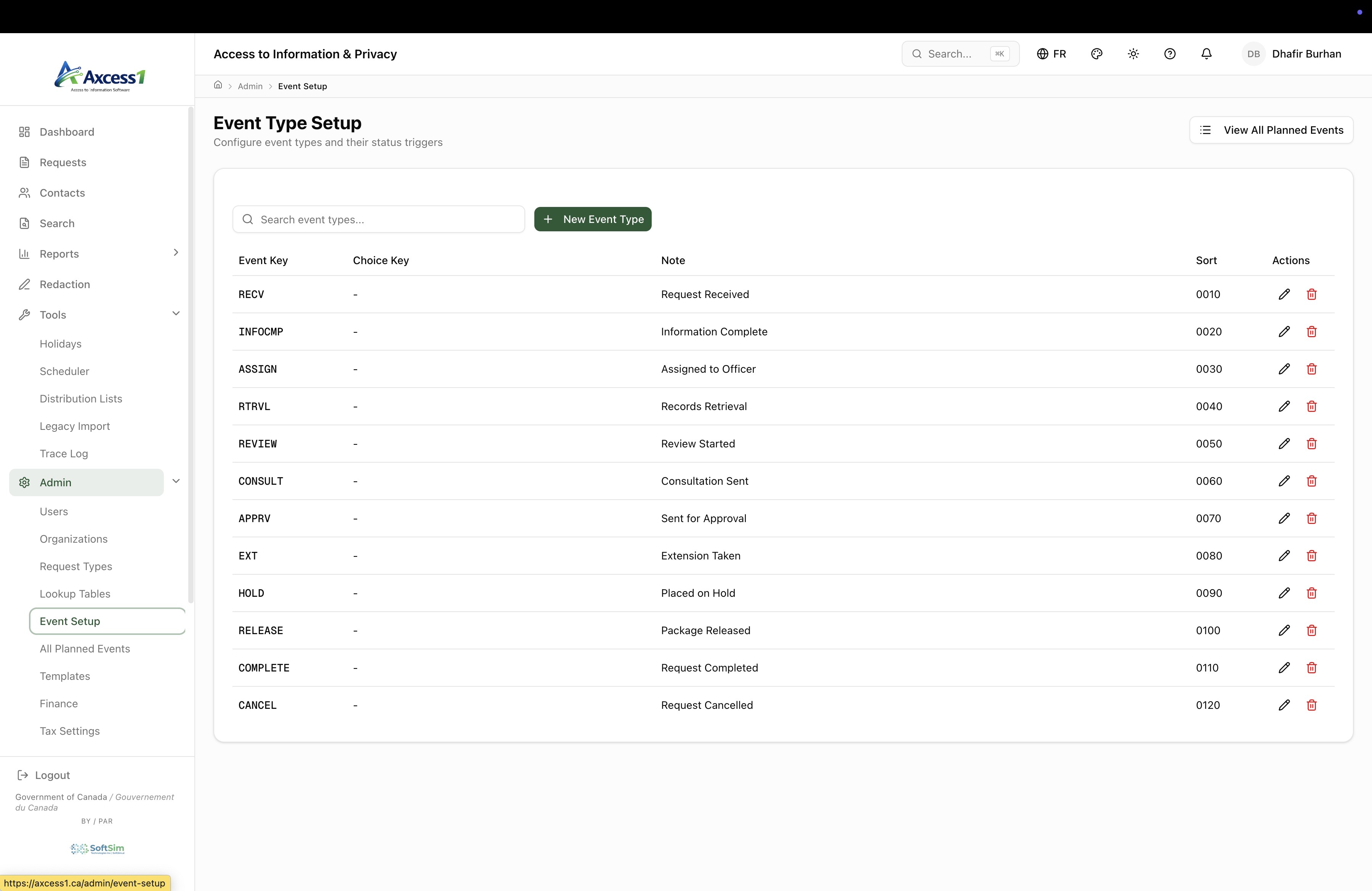
Task: Click View All Planned Events button
Action: 1271,130
